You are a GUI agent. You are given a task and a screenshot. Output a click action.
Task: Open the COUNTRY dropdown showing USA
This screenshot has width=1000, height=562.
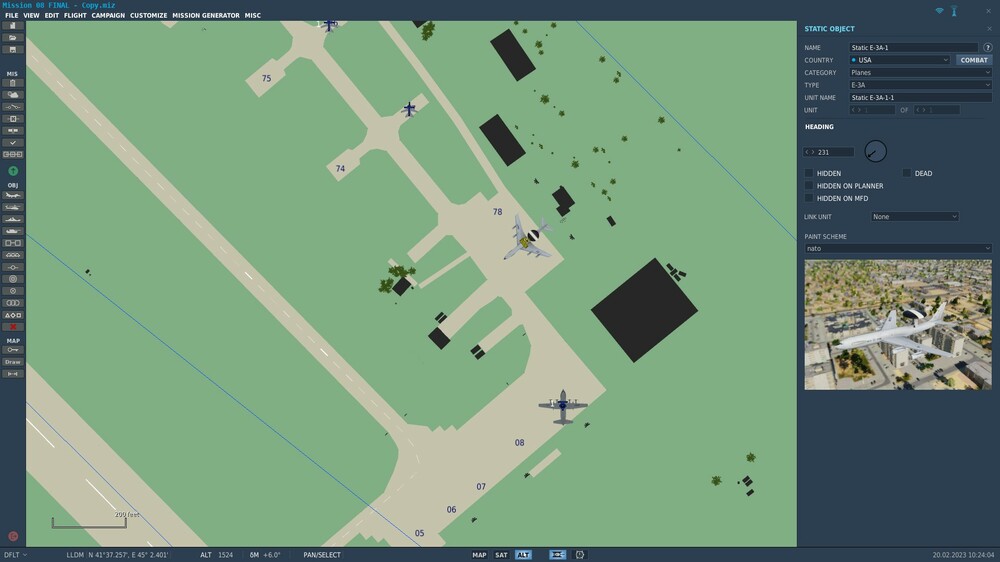[x=899, y=60]
